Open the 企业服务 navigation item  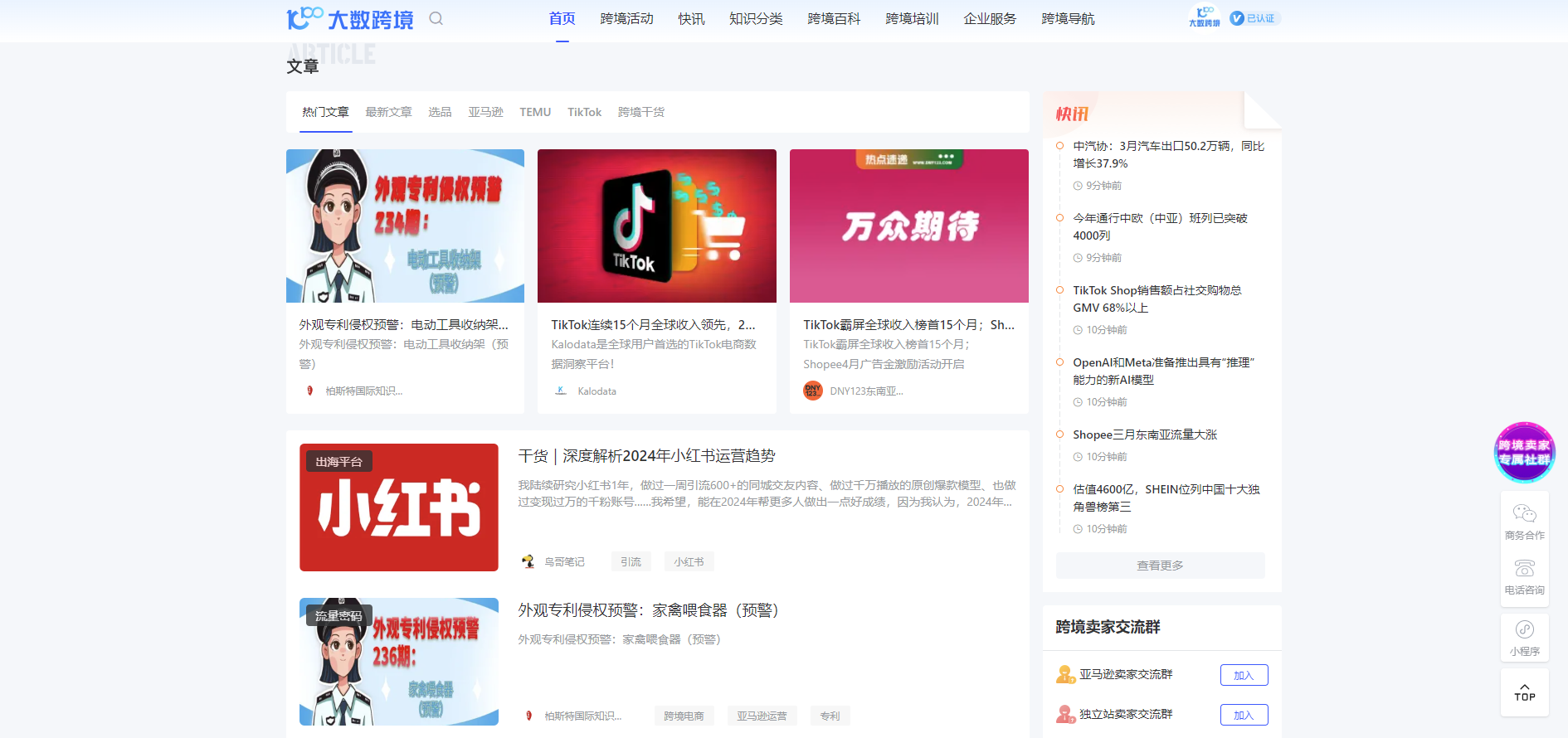pos(990,18)
